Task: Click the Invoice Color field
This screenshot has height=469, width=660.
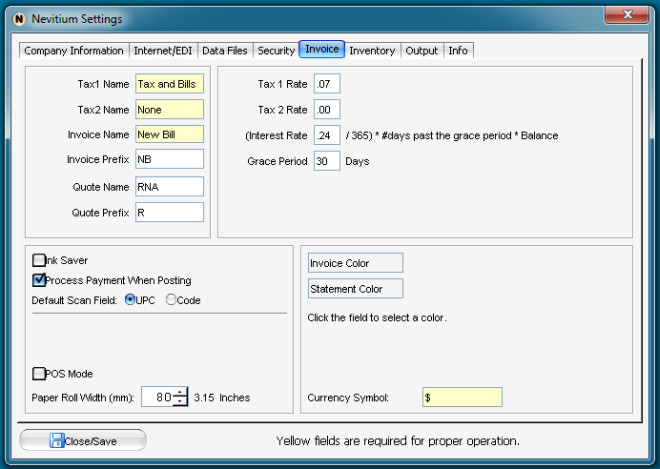Action: 355,263
